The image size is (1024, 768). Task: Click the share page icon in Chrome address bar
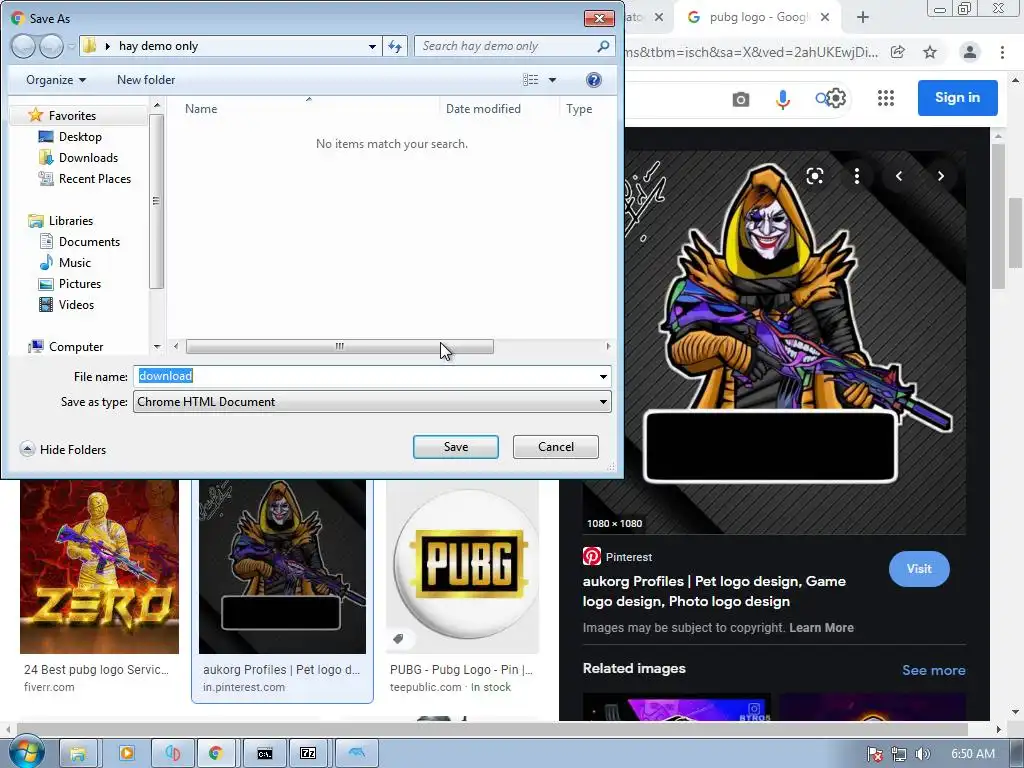tap(898, 52)
